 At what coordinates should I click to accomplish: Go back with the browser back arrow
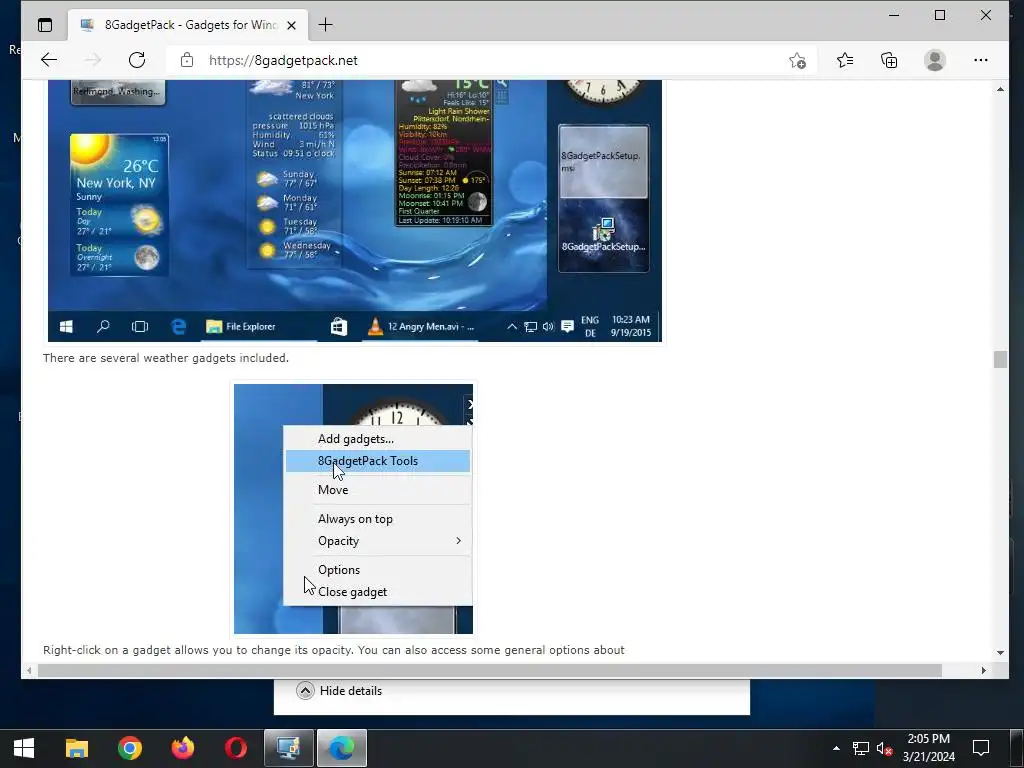click(x=49, y=60)
